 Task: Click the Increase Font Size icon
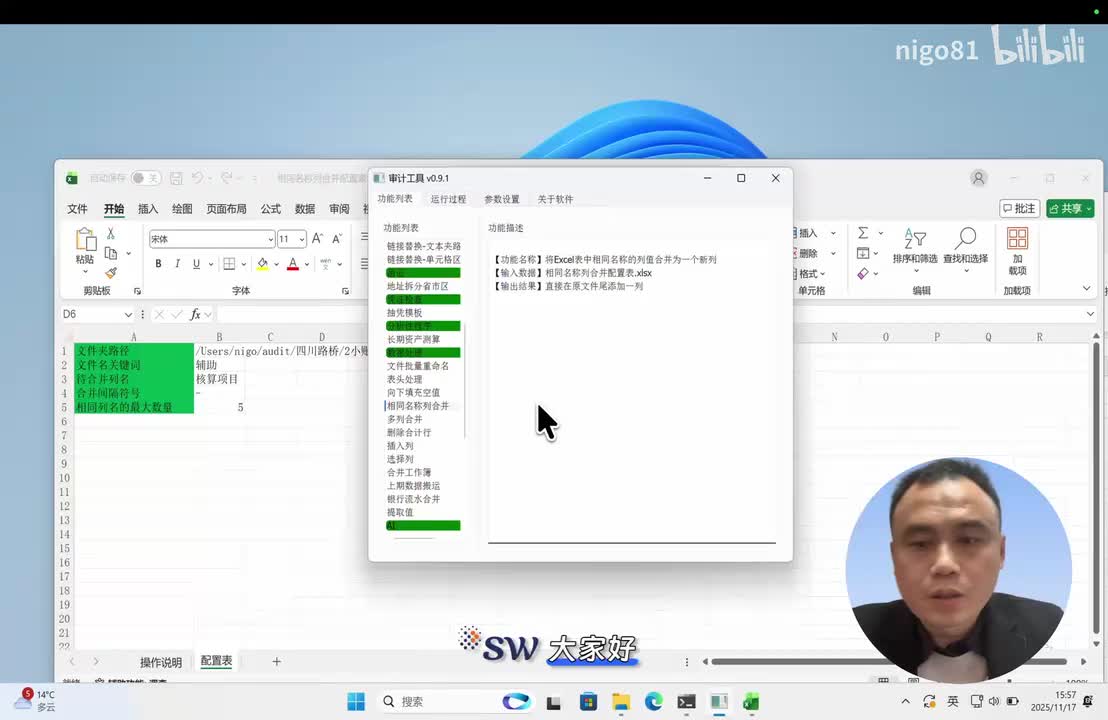tap(317, 239)
